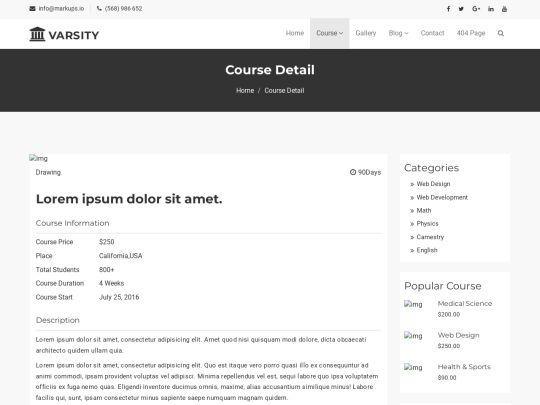540x405 pixels.
Task: Click the phone icon in top bar
Action: tap(99, 9)
